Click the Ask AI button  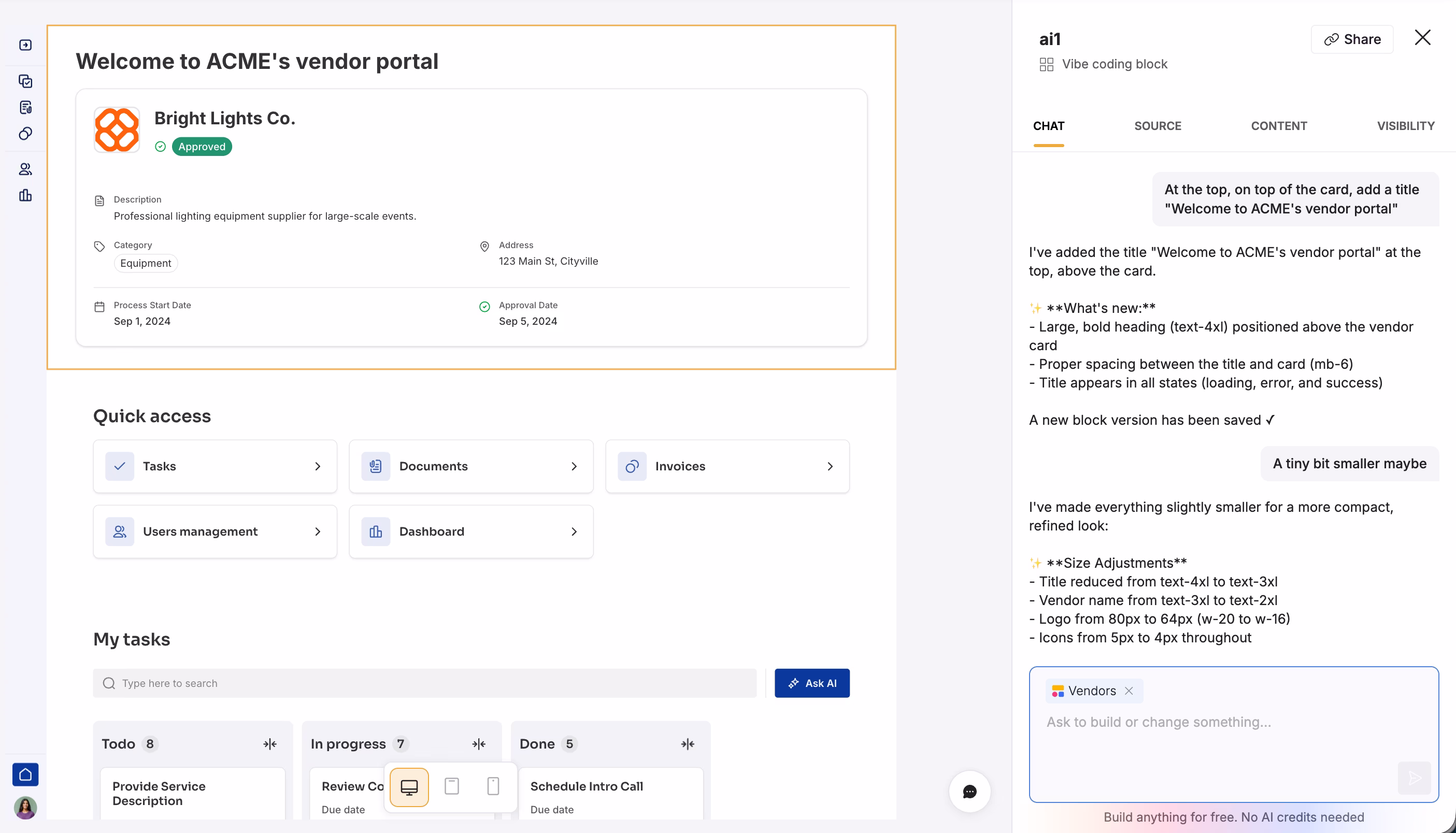tap(812, 683)
